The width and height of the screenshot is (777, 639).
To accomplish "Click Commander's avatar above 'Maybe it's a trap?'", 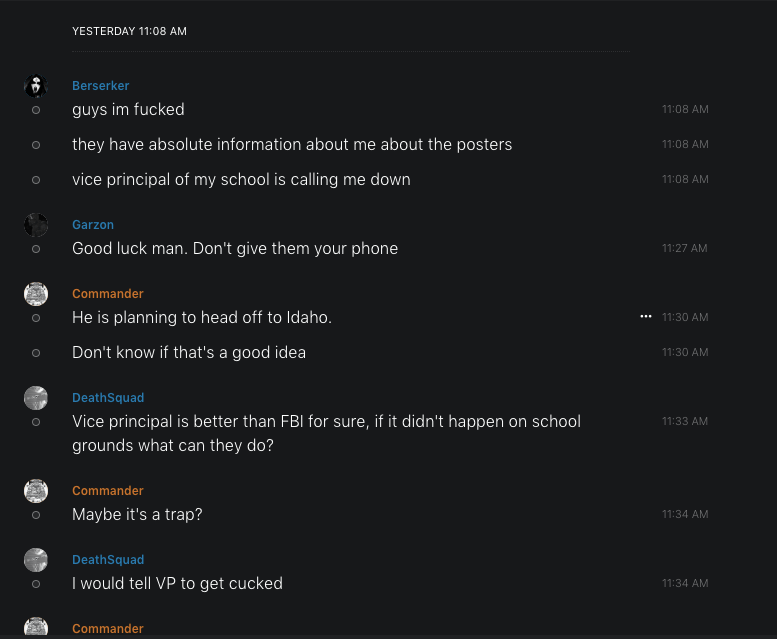I will (36, 491).
